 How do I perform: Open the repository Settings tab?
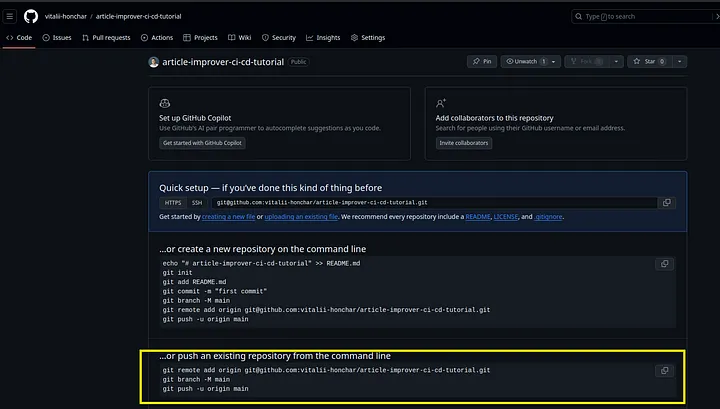coord(368,38)
